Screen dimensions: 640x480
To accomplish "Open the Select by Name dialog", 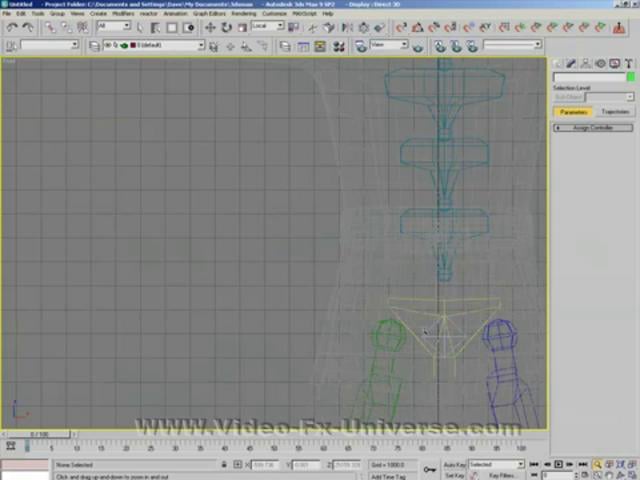I will point(156,27).
